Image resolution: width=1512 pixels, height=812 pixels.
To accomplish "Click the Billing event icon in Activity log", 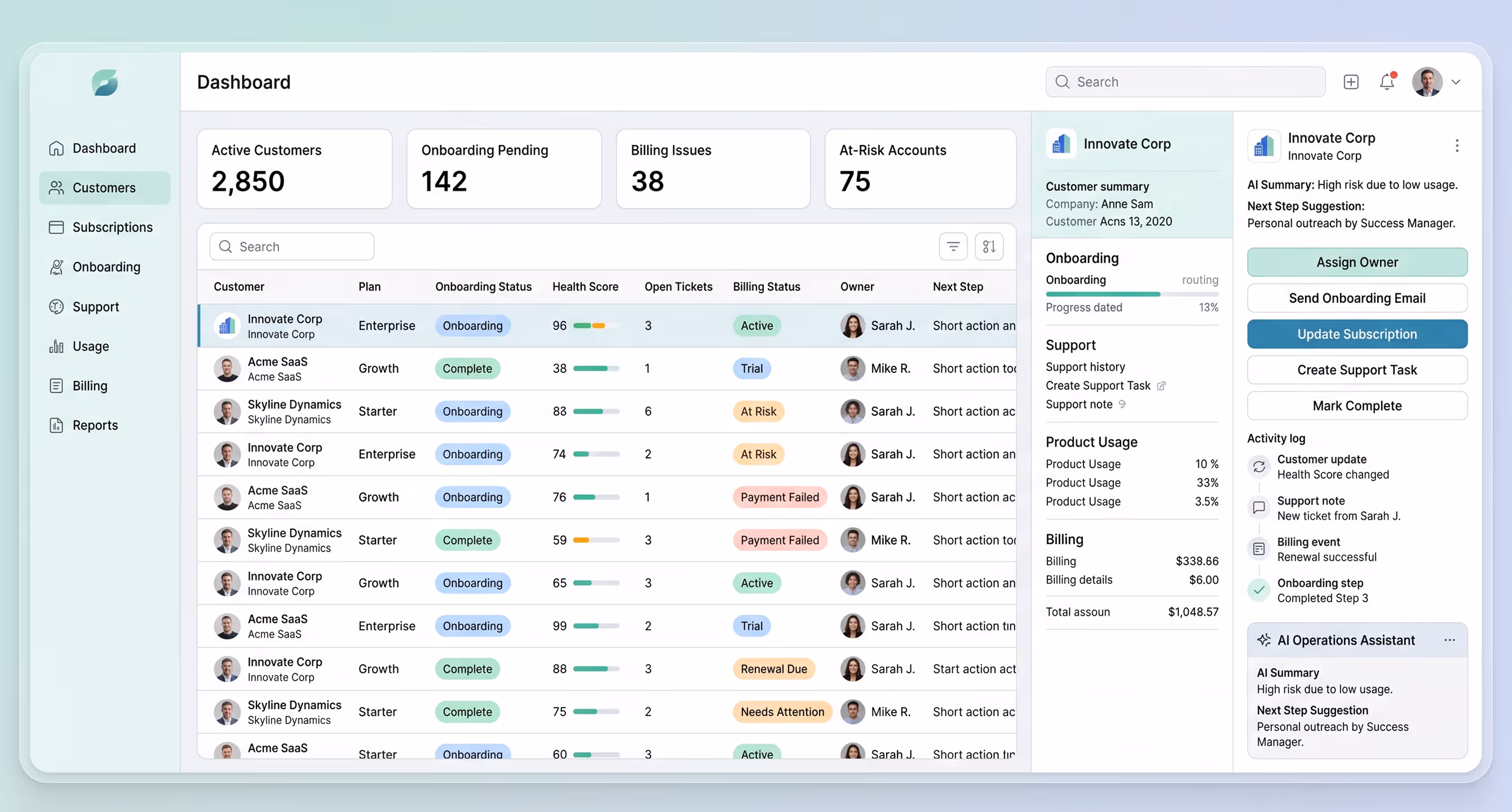I will (1259, 549).
